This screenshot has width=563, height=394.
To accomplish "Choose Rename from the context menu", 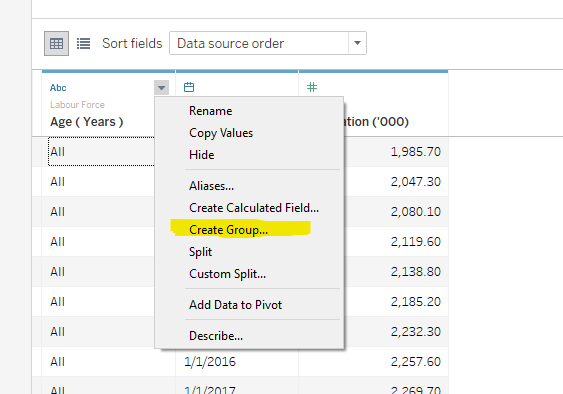I will pyautogui.click(x=211, y=111).
